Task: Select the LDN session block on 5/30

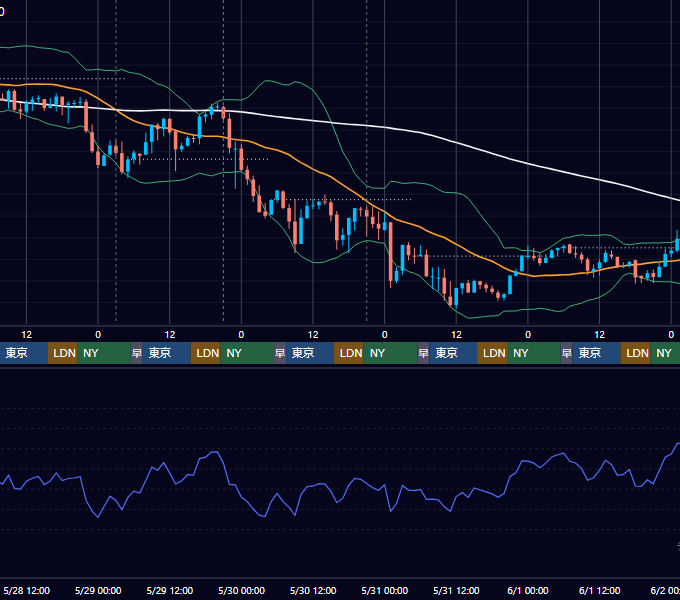Action: (349, 353)
